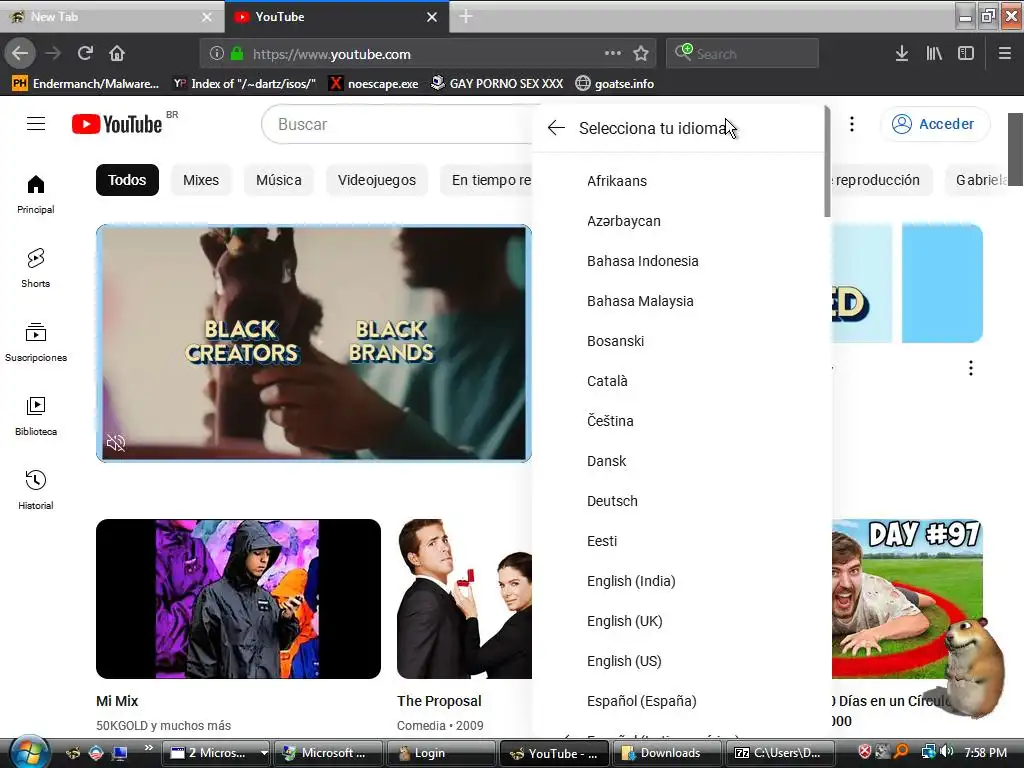Image resolution: width=1024 pixels, height=768 pixels.
Task: Open goatse.info bookmark
Action: (x=615, y=84)
